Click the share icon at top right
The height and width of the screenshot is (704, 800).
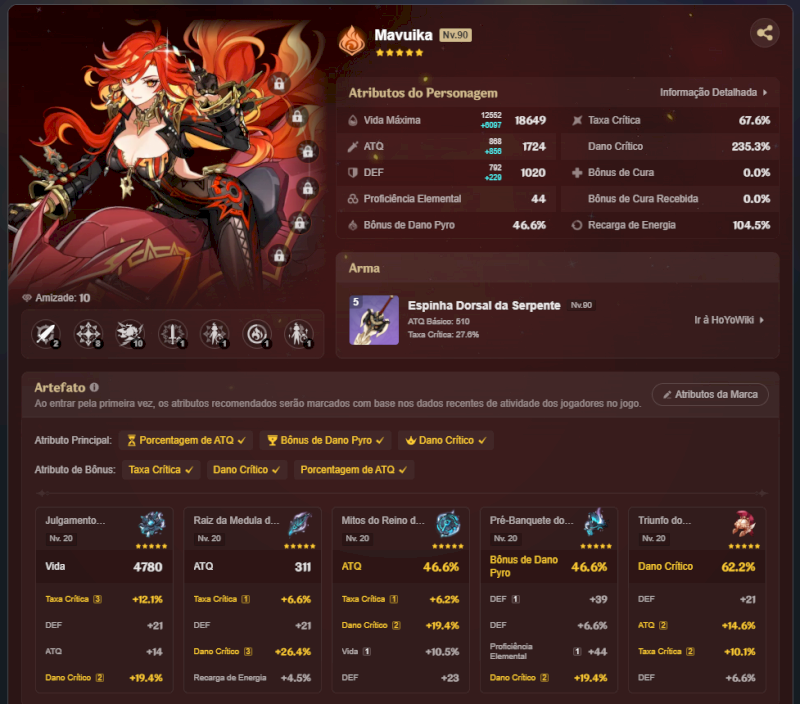point(764,33)
